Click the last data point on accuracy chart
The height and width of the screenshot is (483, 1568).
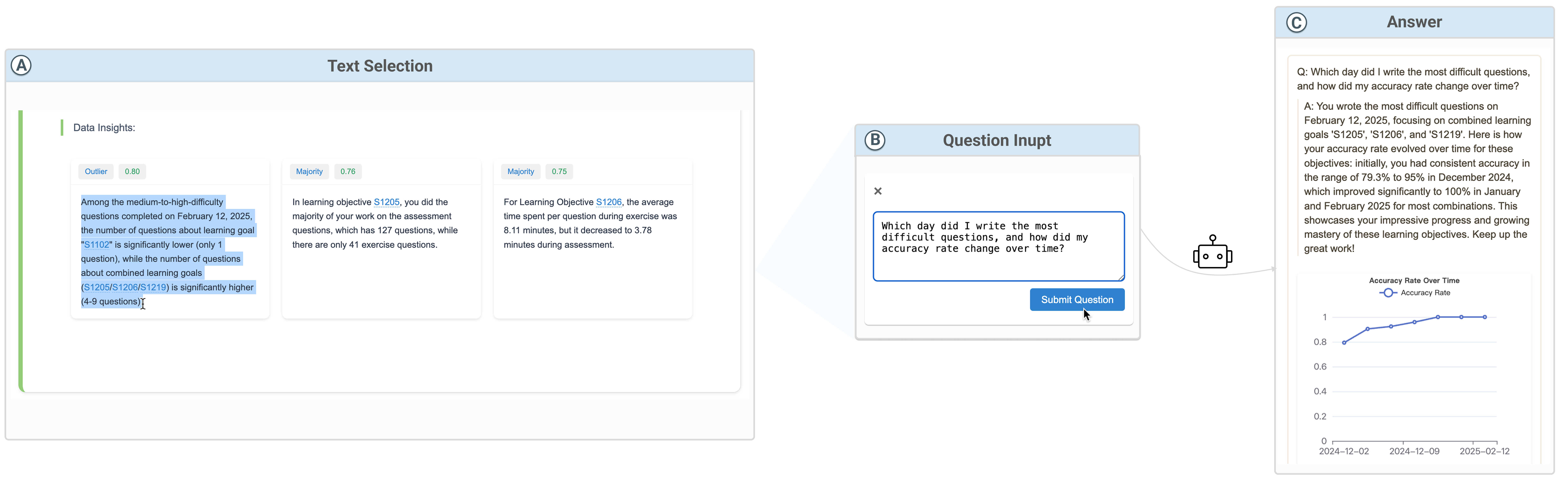pyautogui.click(x=1485, y=317)
